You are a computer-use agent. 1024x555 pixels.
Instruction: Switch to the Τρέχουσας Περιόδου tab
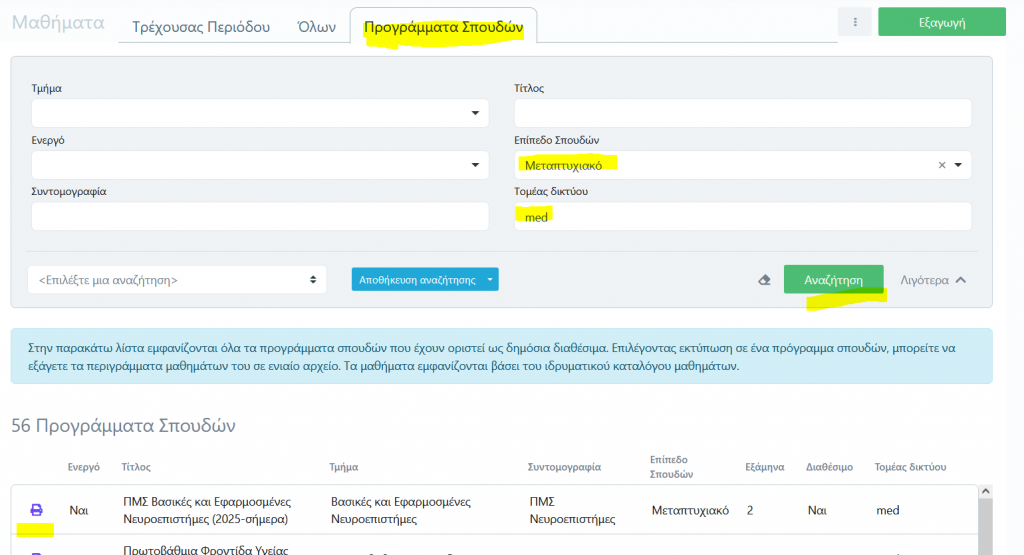pos(201,27)
